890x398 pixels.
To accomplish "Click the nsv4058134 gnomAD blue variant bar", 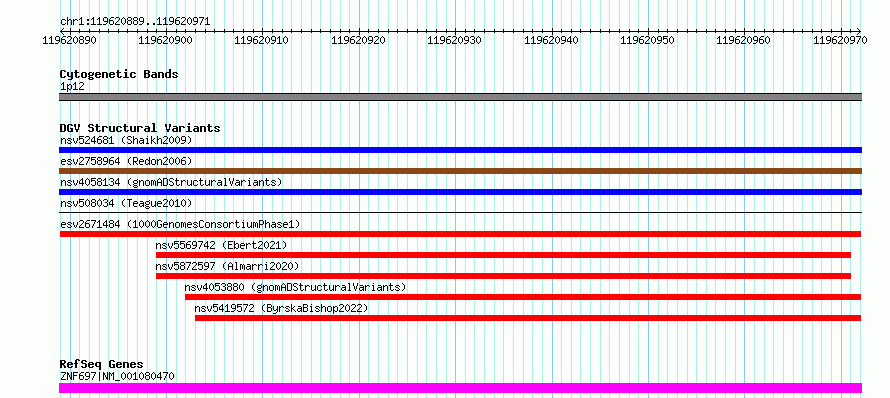I will pos(460,192).
